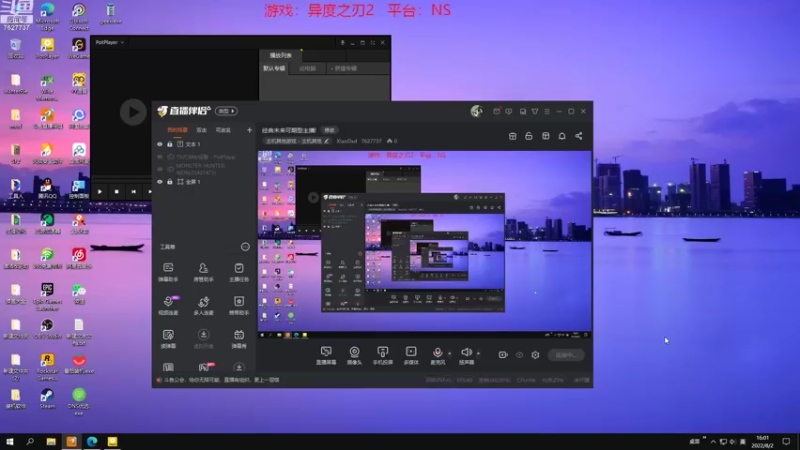Open speaker options arrow
800x450 pixels.
[478, 353]
